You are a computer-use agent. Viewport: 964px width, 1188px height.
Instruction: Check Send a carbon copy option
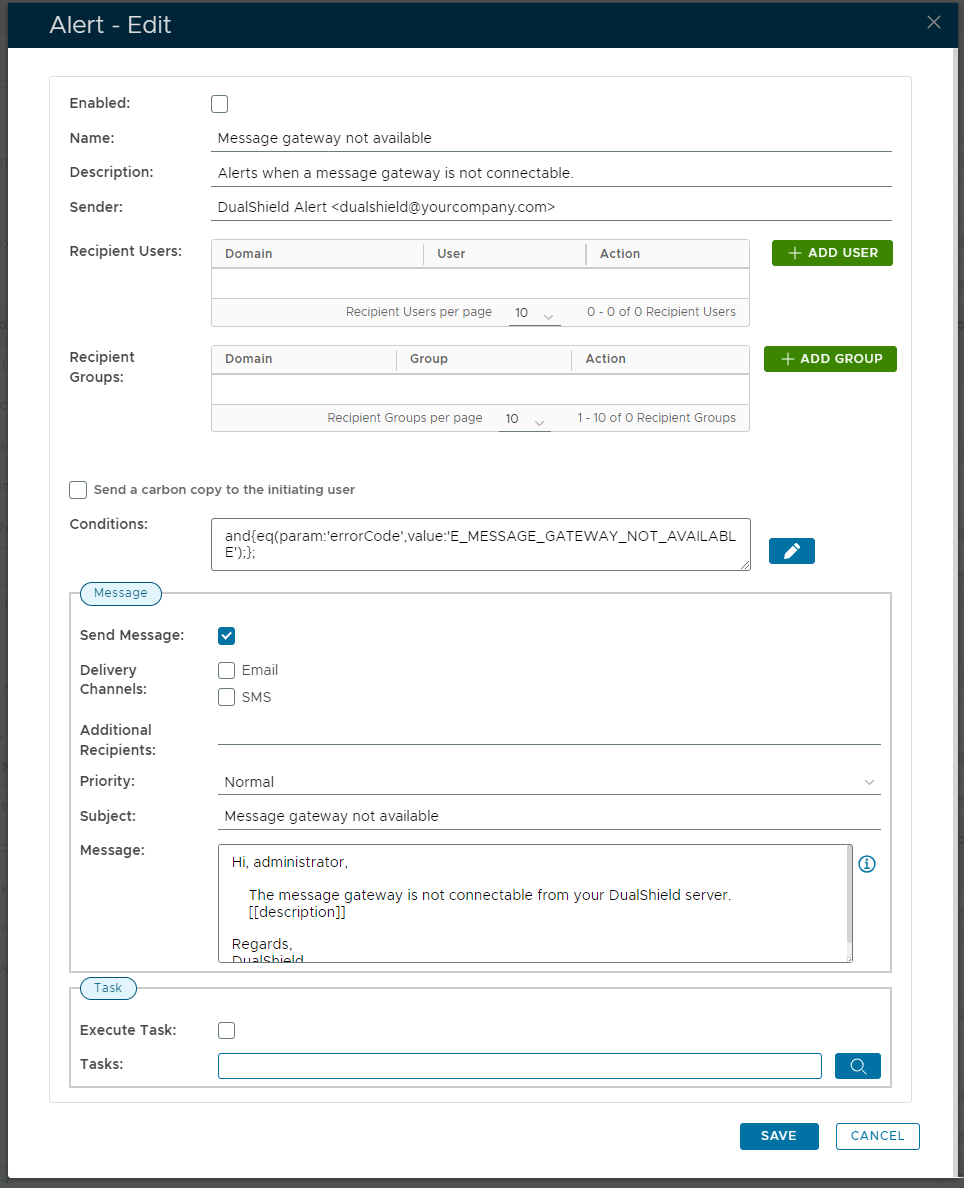click(x=78, y=490)
